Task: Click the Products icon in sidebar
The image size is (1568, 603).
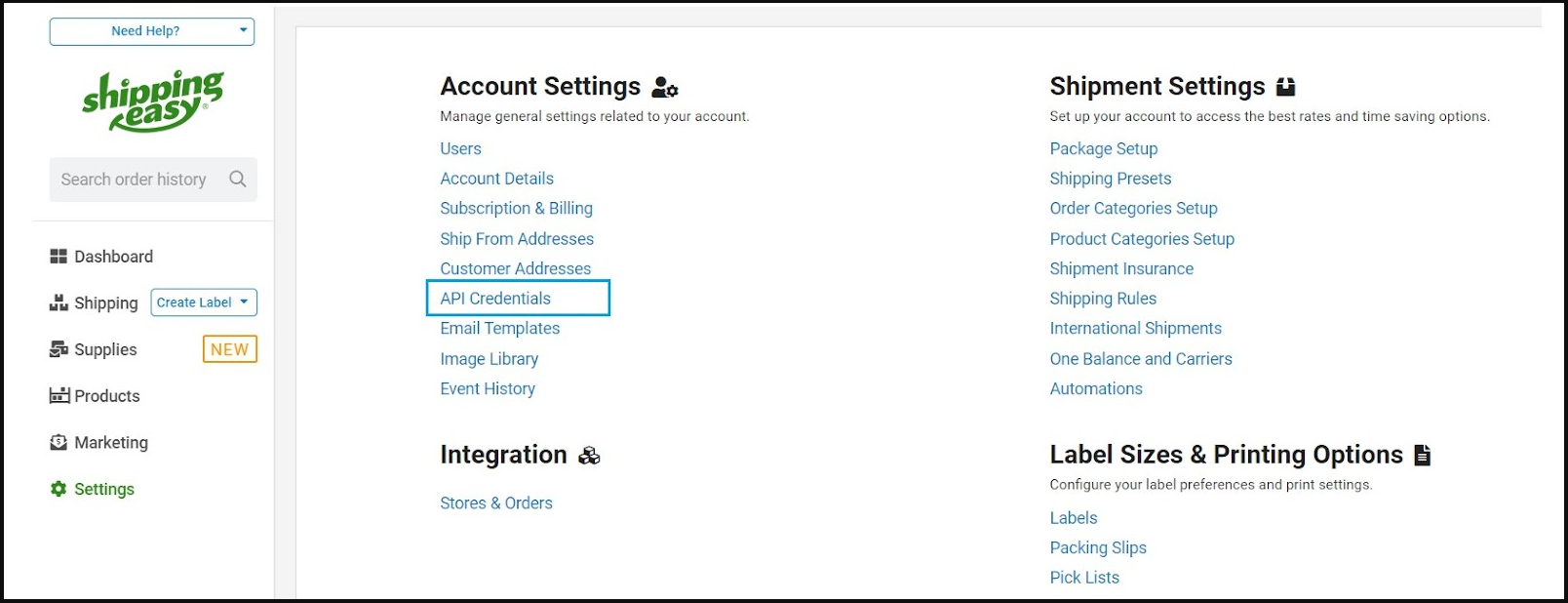Action: point(59,395)
